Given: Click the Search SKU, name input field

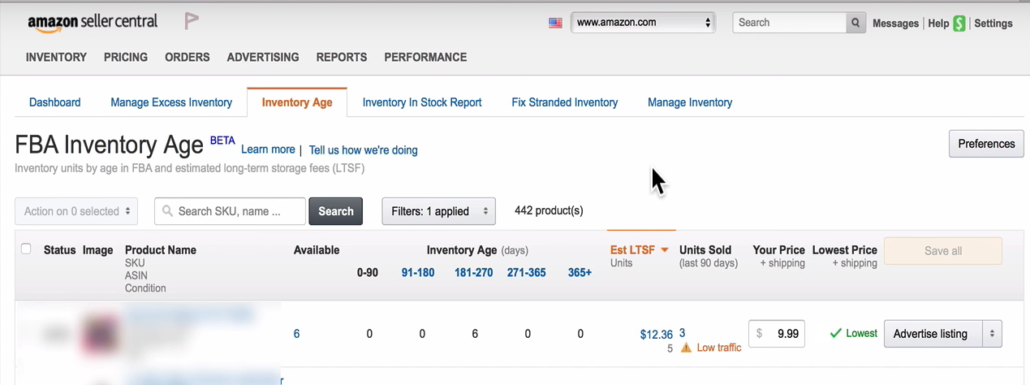Looking at the screenshot, I should pyautogui.click(x=230, y=212).
